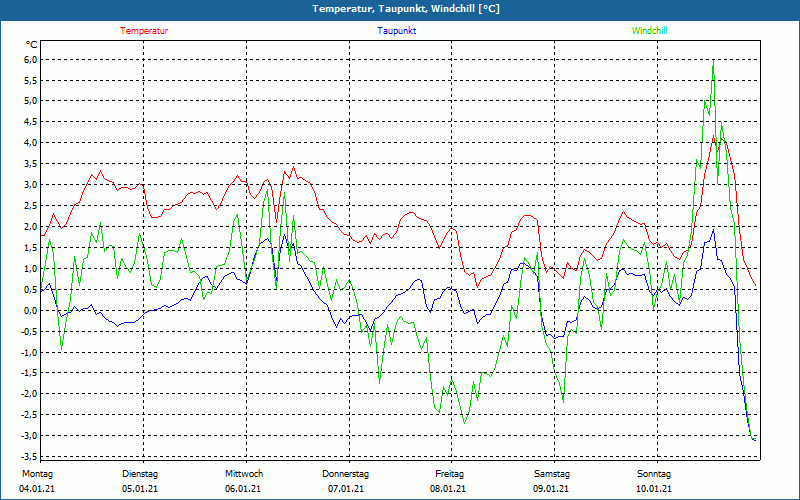Click the 0,0 y-axis value
The image size is (800, 500).
31,310
